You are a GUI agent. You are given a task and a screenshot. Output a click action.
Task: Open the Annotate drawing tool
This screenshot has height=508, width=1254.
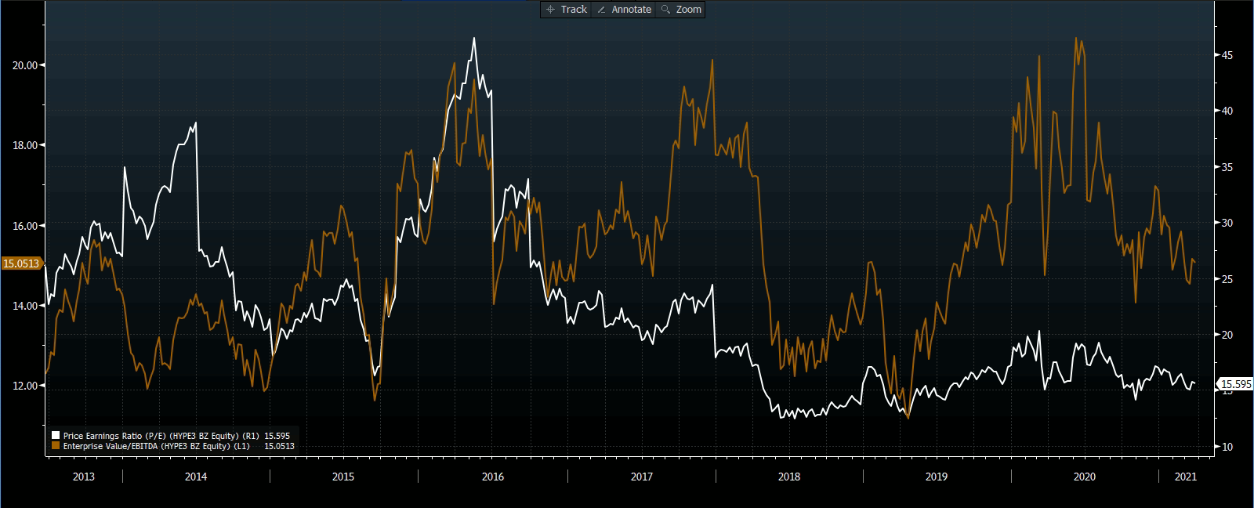coord(623,9)
